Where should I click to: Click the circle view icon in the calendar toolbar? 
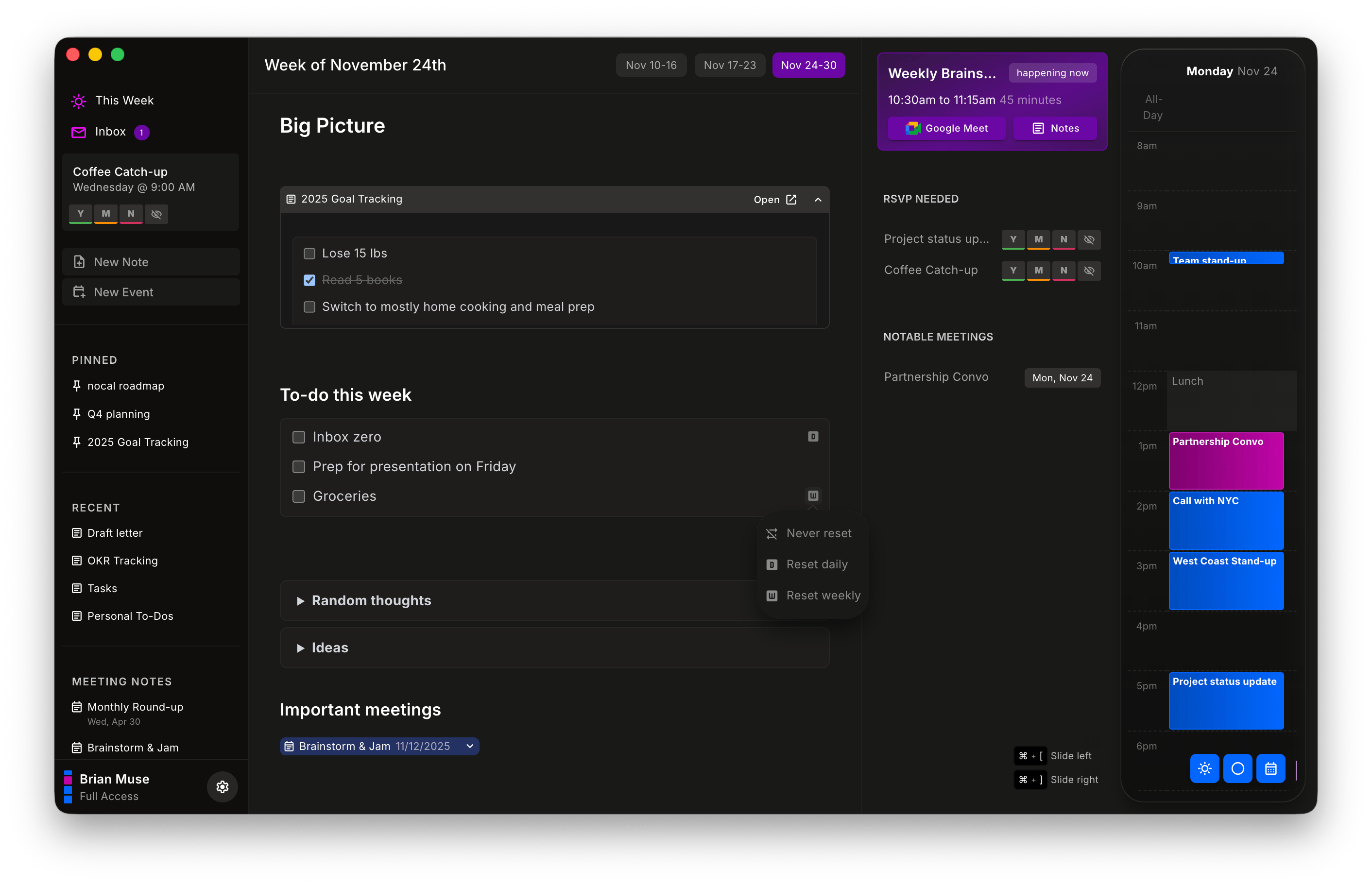click(x=1238, y=768)
